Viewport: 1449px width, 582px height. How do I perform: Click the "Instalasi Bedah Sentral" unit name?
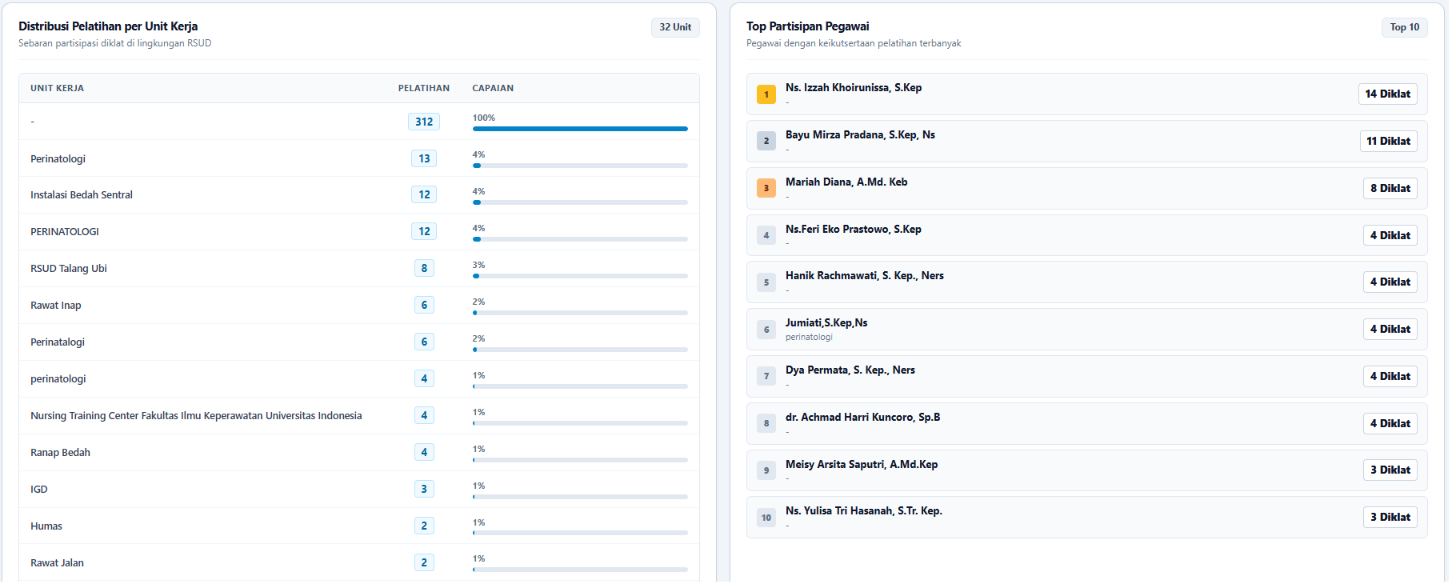coord(82,195)
